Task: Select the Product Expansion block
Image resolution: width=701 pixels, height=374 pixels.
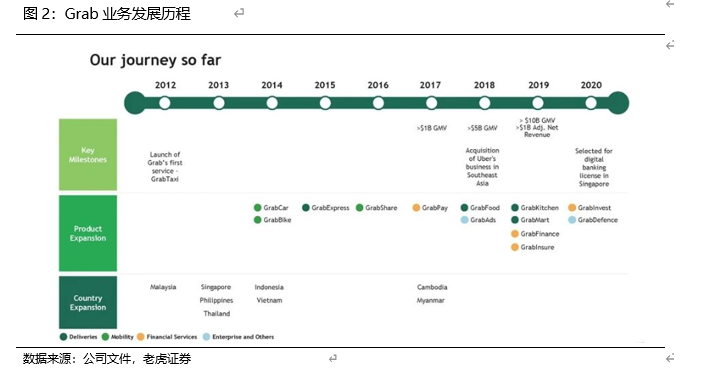Action: tap(88, 233)
